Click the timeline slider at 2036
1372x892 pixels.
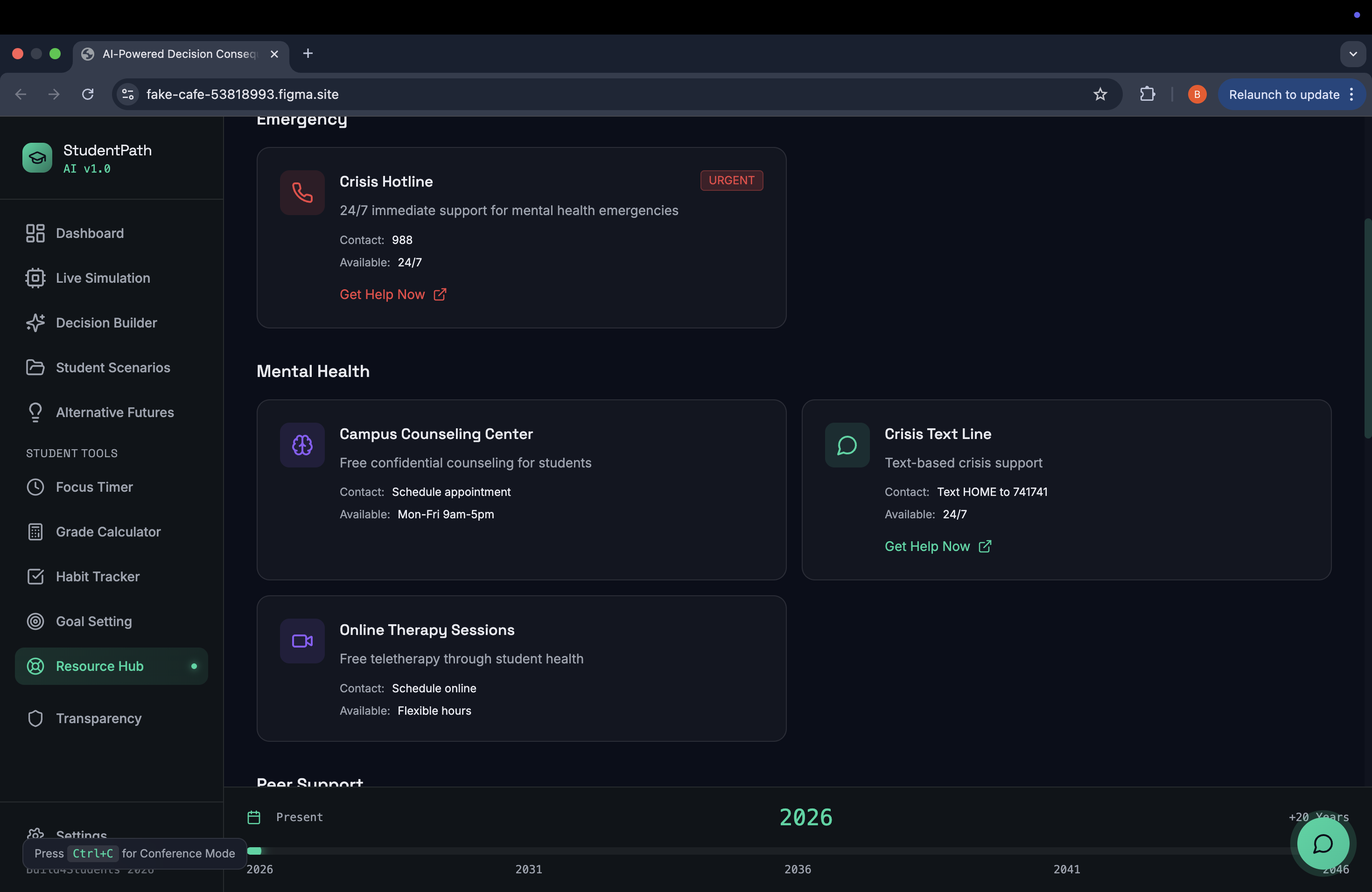tap(797, 851)
